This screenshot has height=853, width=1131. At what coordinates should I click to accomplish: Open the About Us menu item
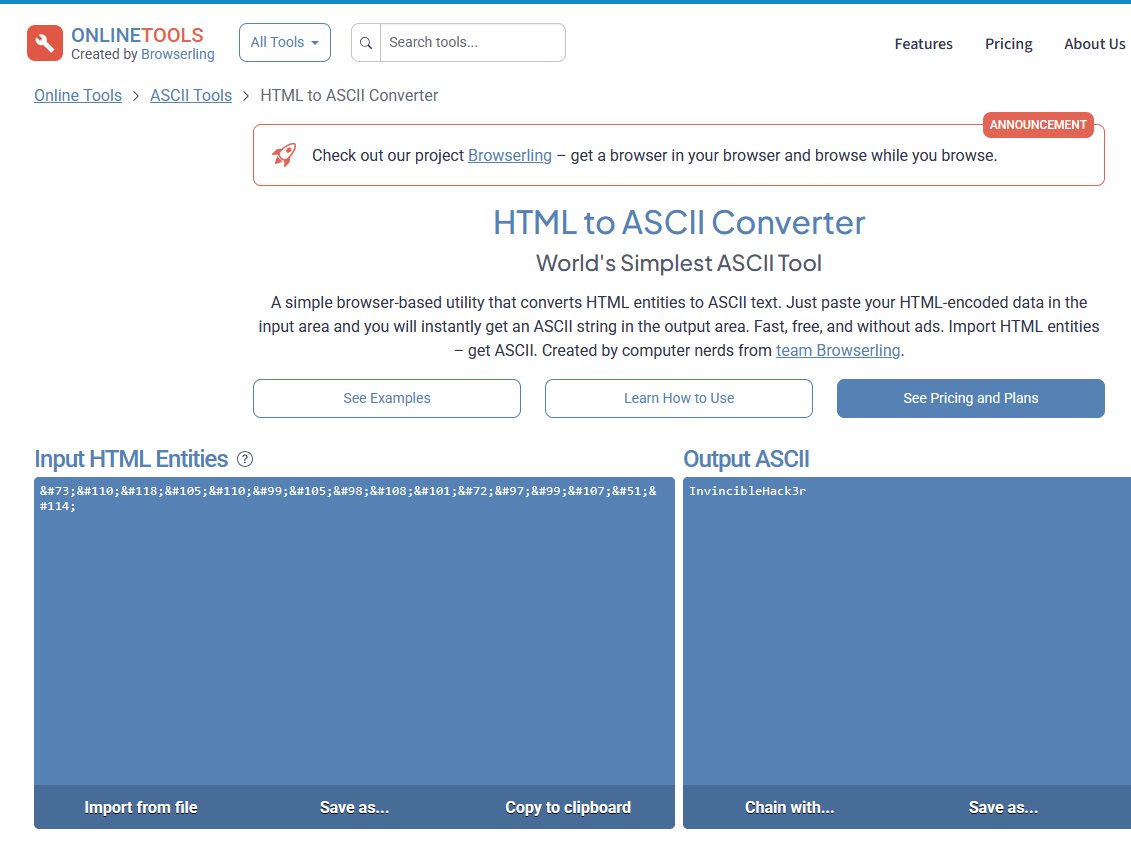click(1094, 44)
